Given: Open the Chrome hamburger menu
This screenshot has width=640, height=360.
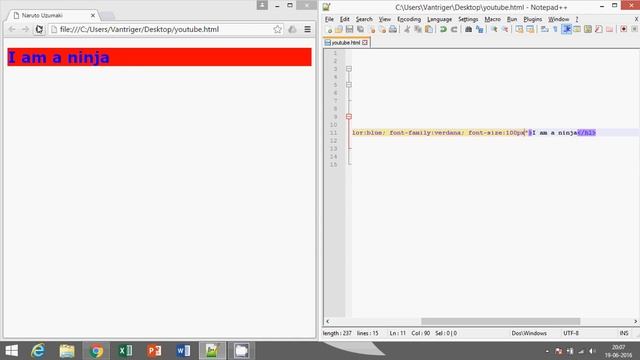Looking at the screenshot, I should tap(307, 29).
